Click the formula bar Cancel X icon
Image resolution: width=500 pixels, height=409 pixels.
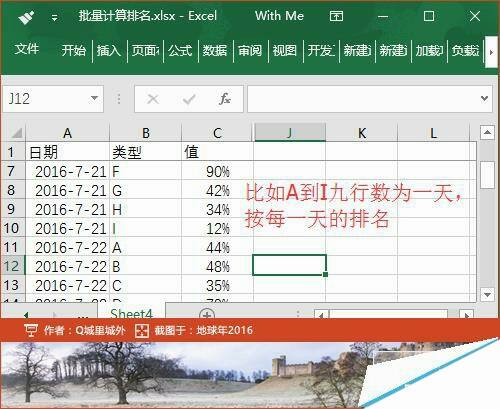tap(153, 99)
